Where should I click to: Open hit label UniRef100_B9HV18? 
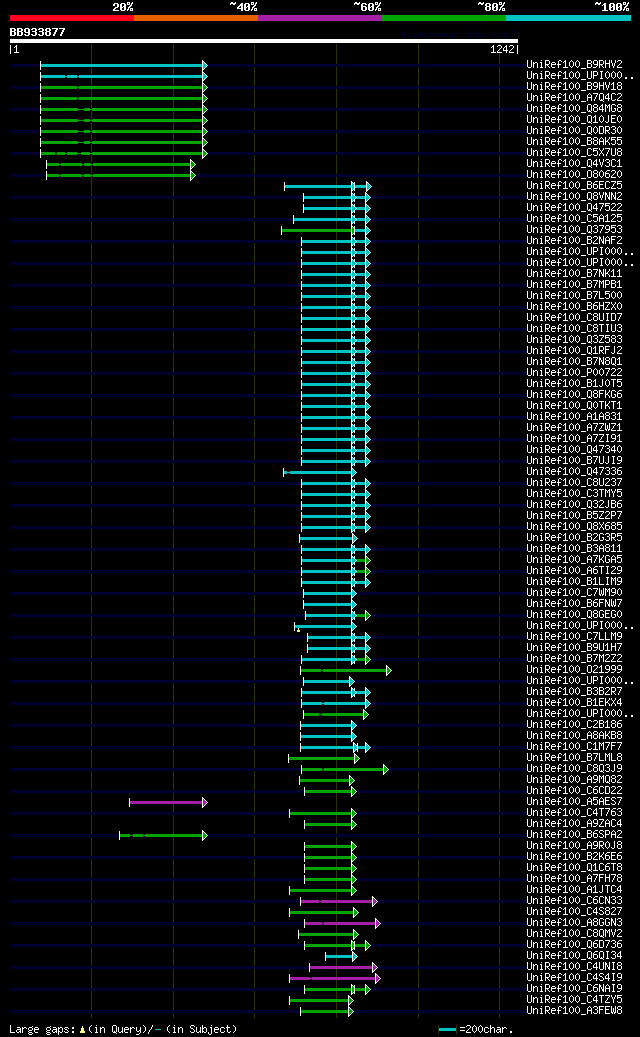tap(574, 86)
